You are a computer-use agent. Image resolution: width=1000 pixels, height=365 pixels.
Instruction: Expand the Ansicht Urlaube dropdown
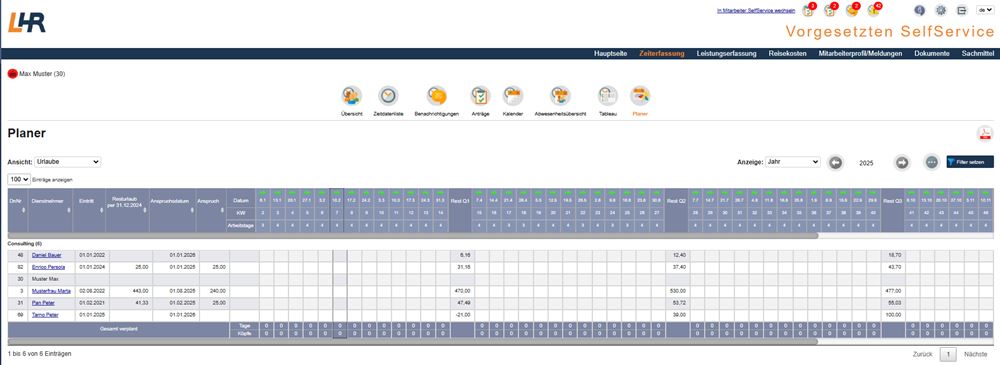coord(68,162)
